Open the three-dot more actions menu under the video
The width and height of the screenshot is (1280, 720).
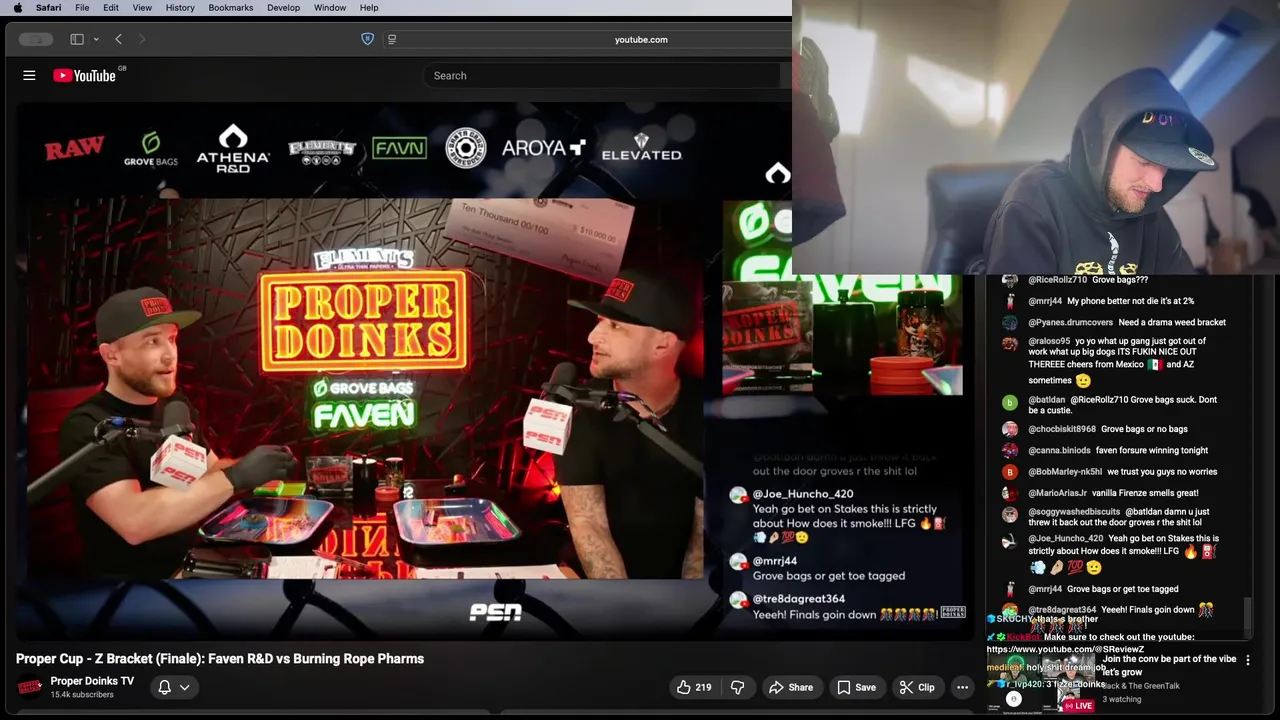pyautogui.click(x=962, y=687)
